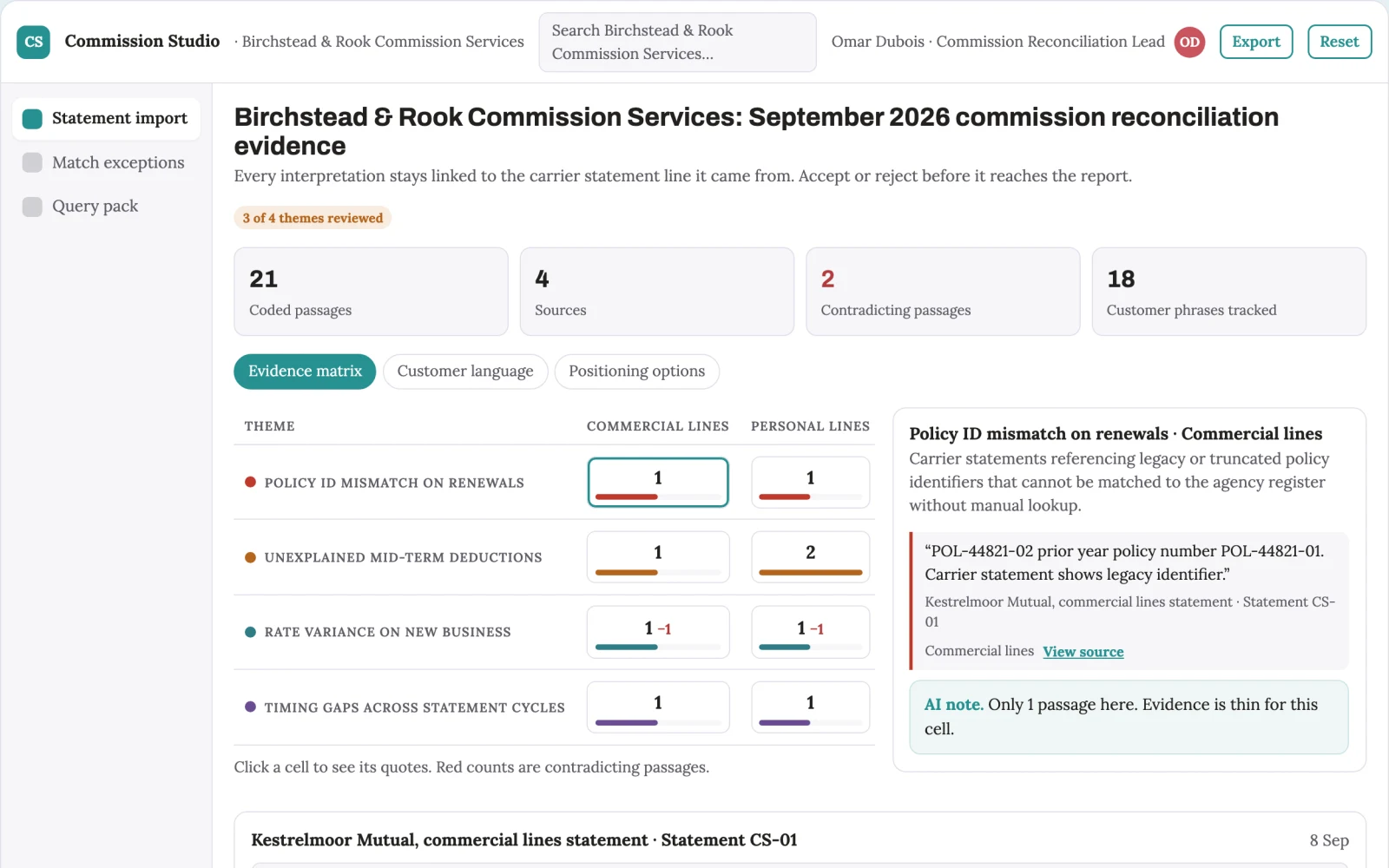
Task: Click the AI note about thin evidence
Action: (1129, 717)
